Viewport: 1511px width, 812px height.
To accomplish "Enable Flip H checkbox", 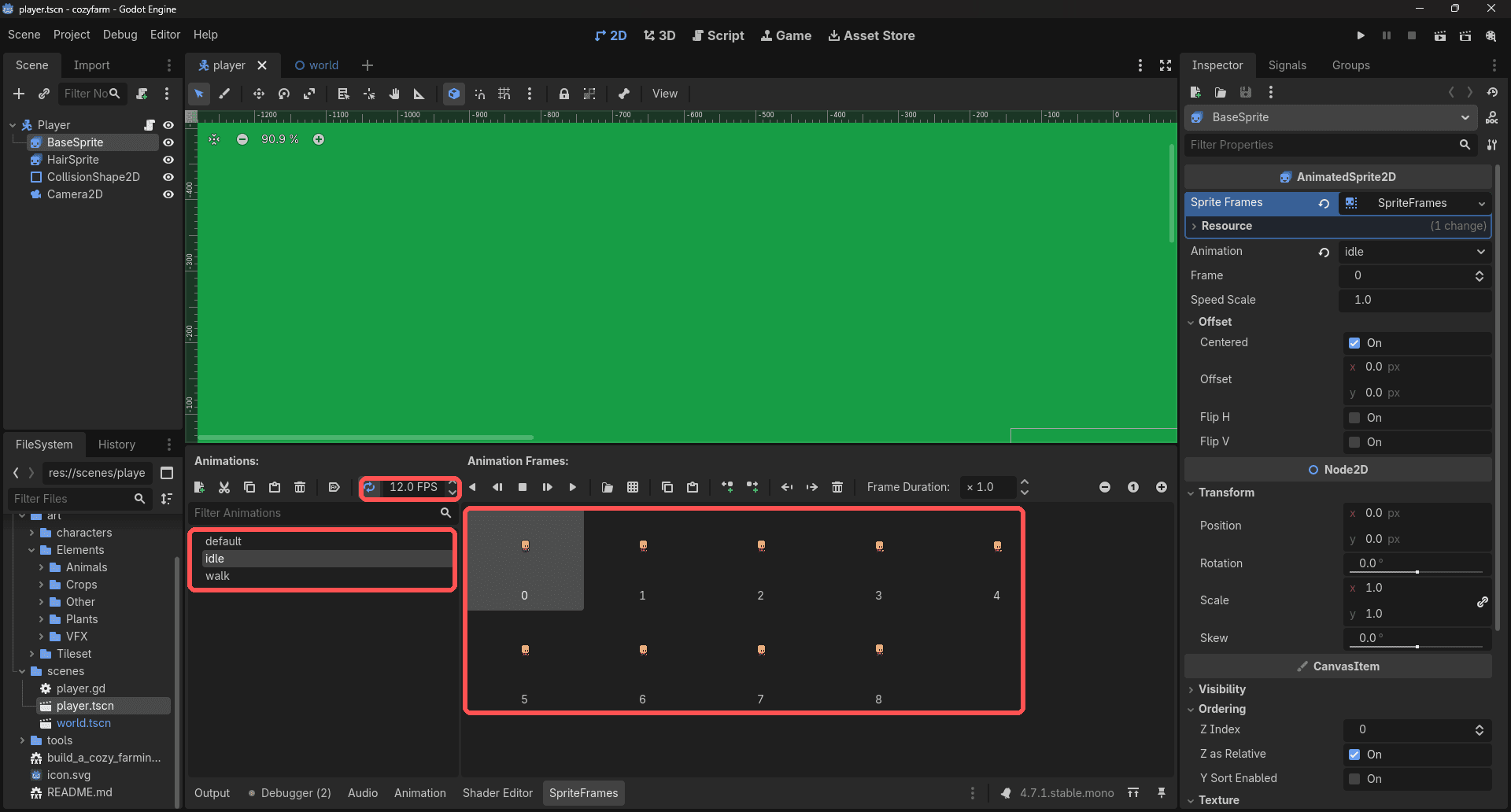I will pos(1354,418).
